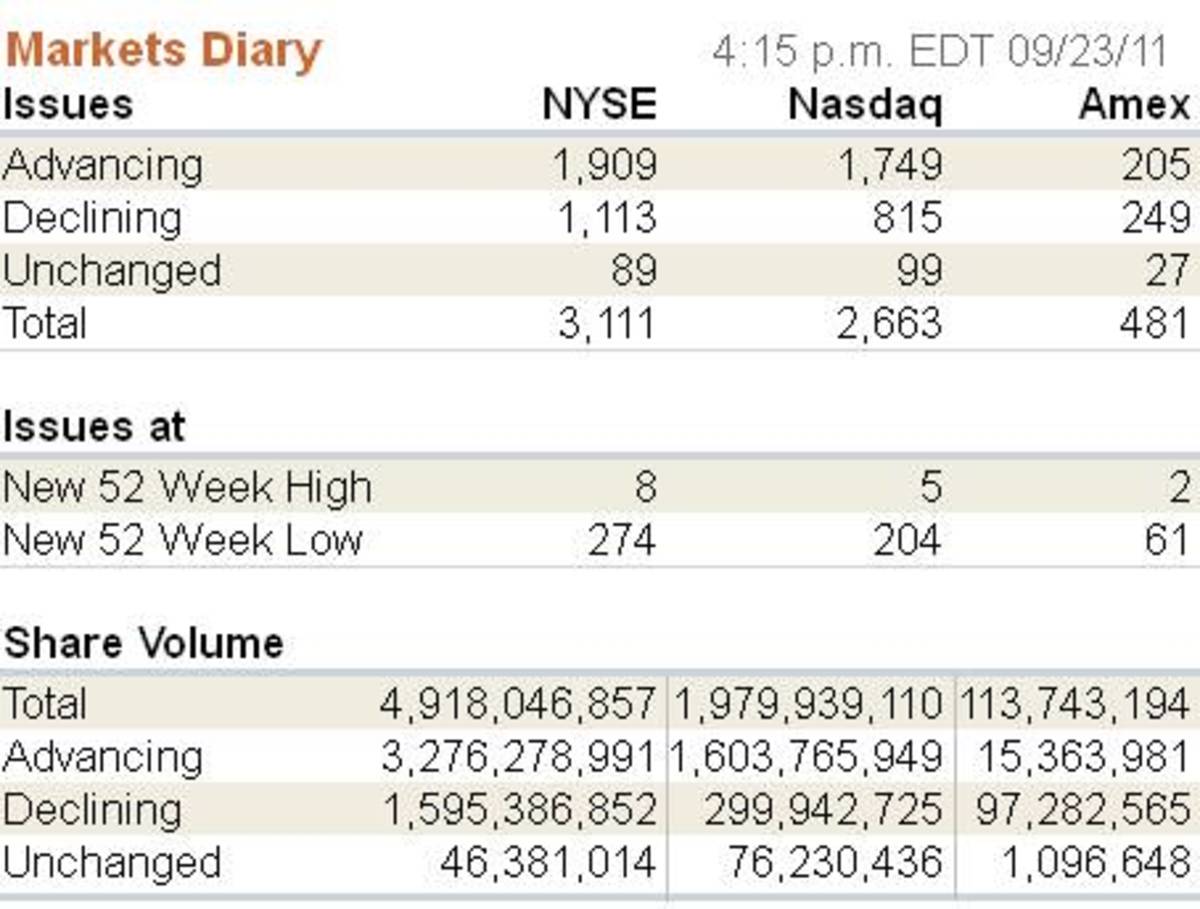Select Unchanged label under Issues section
1200x909 pixels.
click(x=111, y=271)
